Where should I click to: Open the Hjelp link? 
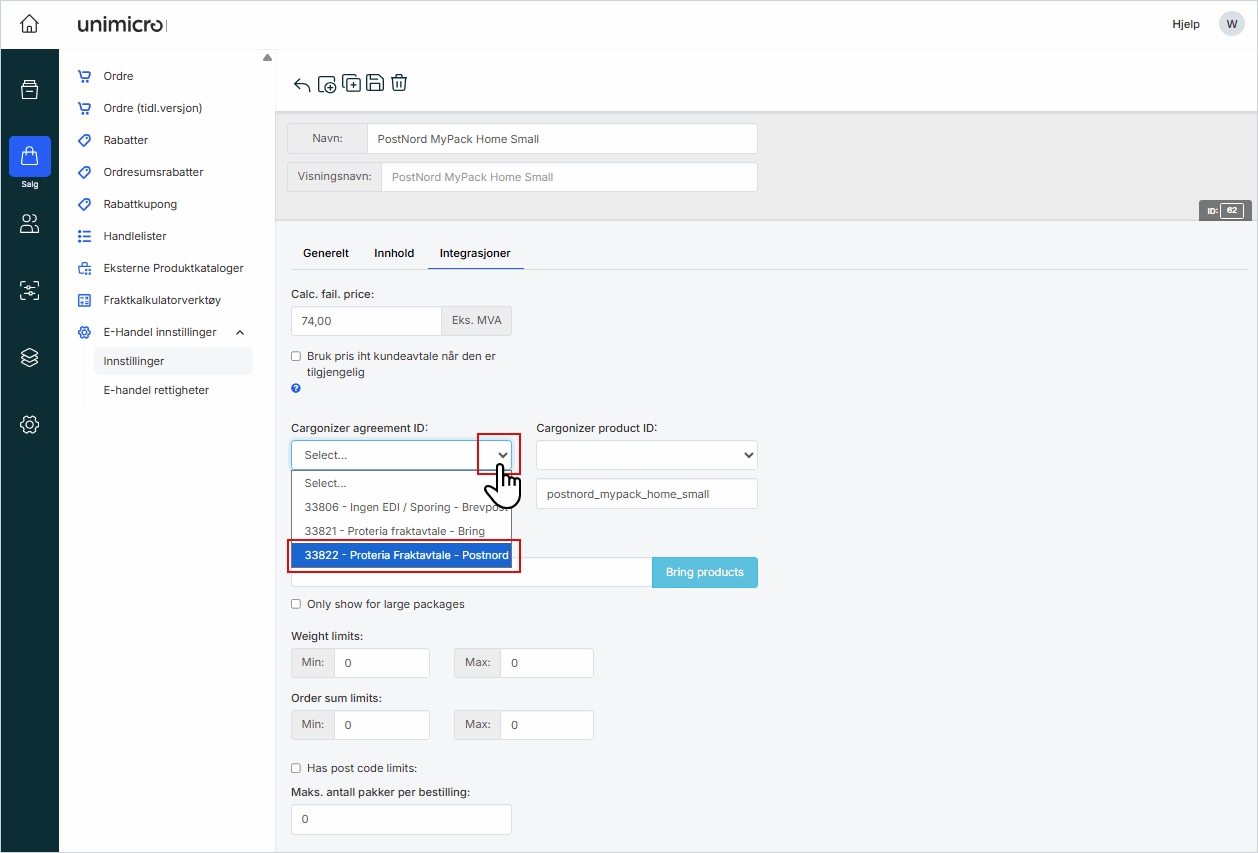coord(1185,24)
